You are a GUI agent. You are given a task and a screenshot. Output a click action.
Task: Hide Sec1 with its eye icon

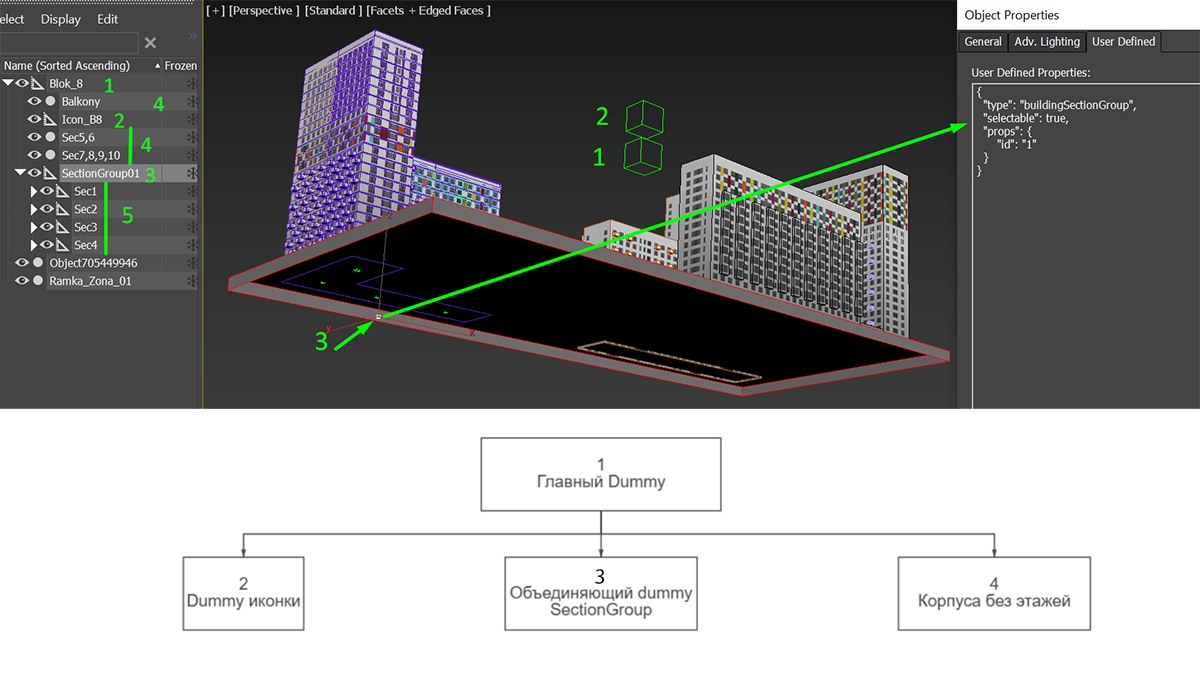pos(46,191)
